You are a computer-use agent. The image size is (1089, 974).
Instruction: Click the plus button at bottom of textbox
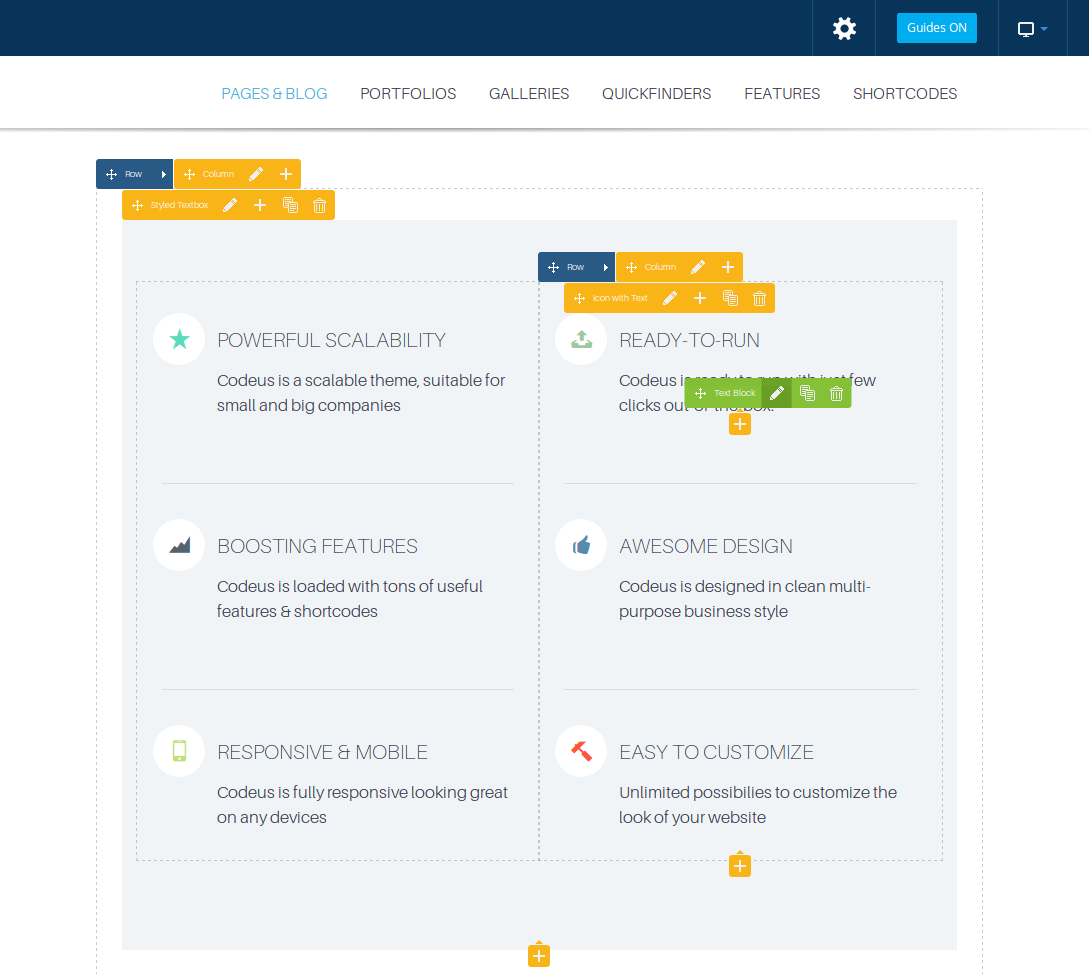click(x=539, y=957)
